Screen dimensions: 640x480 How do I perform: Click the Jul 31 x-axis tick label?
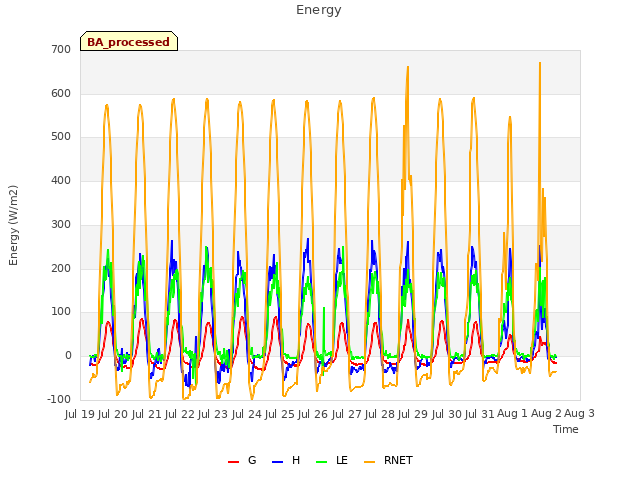pos(480,414)
